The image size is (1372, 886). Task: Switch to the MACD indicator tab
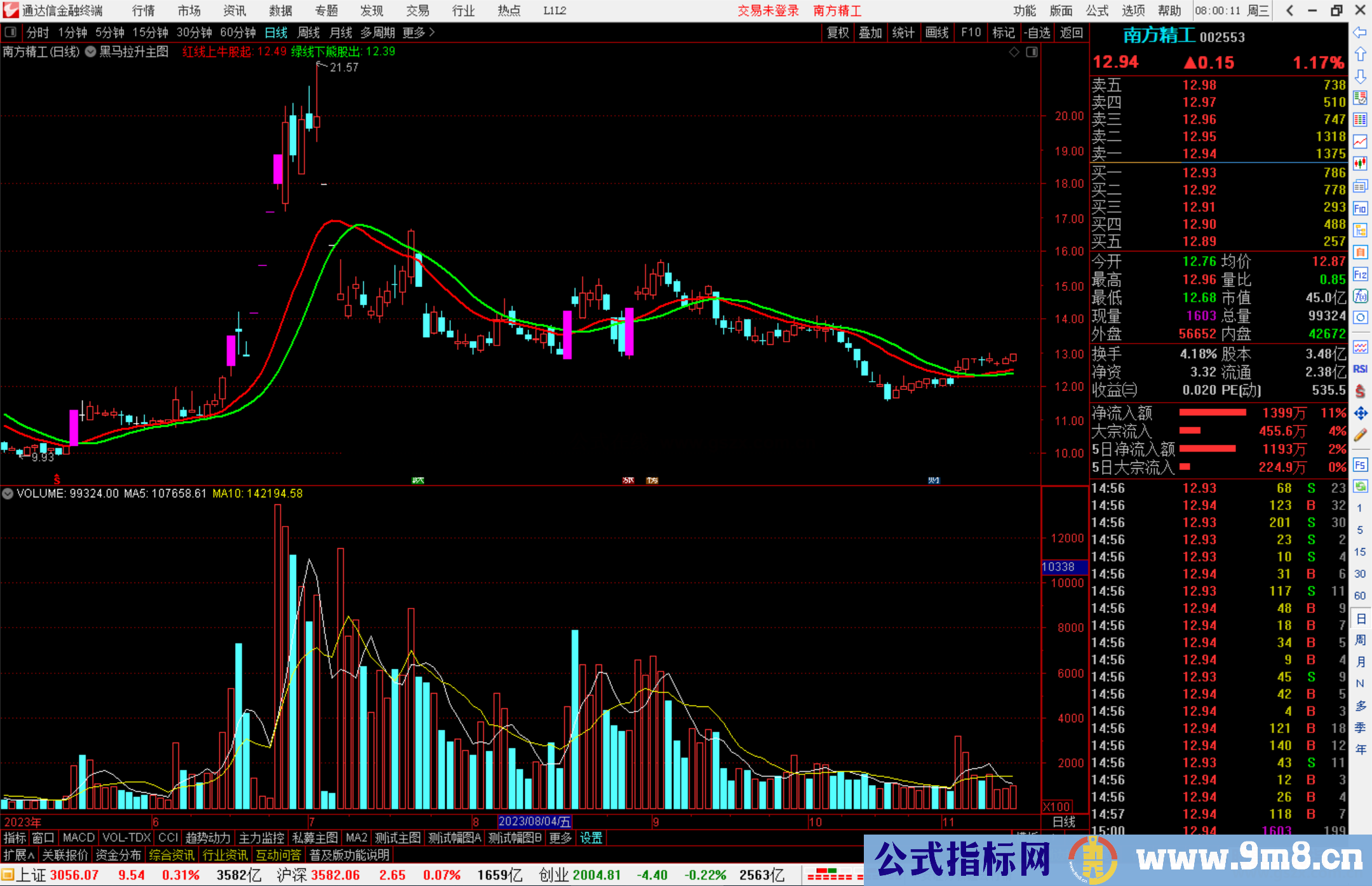click(79, 838)
